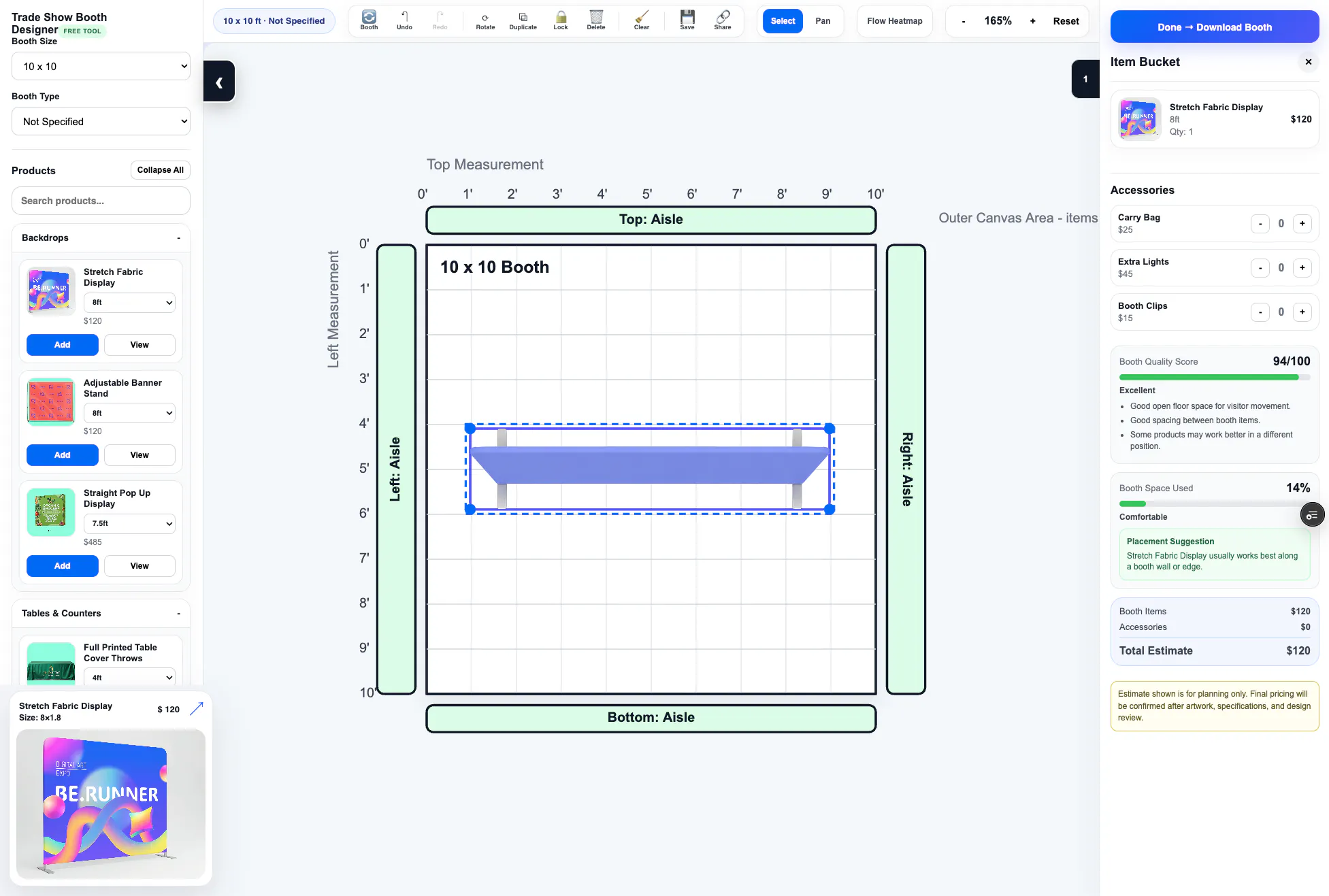The width and height of the screenshot is (1329, 896).
Task: Click the Bottom: Aisle bar
Action: (x=651, y=718)
